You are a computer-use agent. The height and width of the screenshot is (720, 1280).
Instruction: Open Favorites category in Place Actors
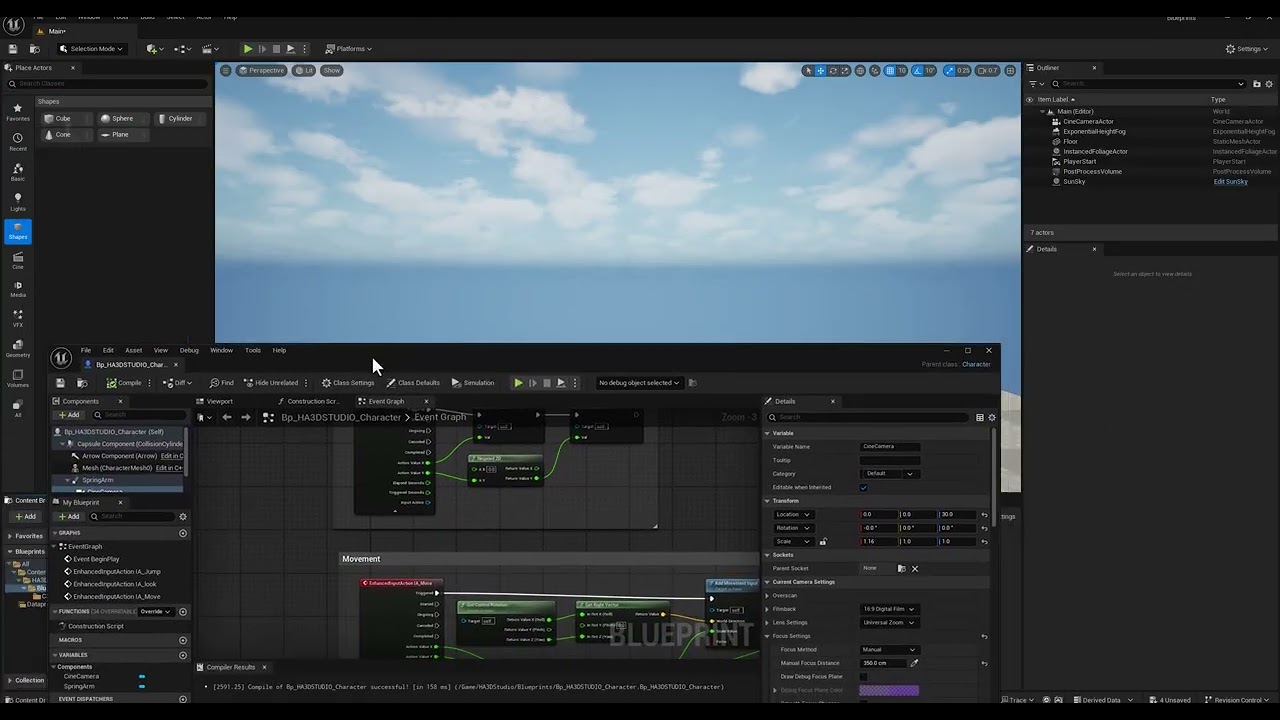point(18,112)
